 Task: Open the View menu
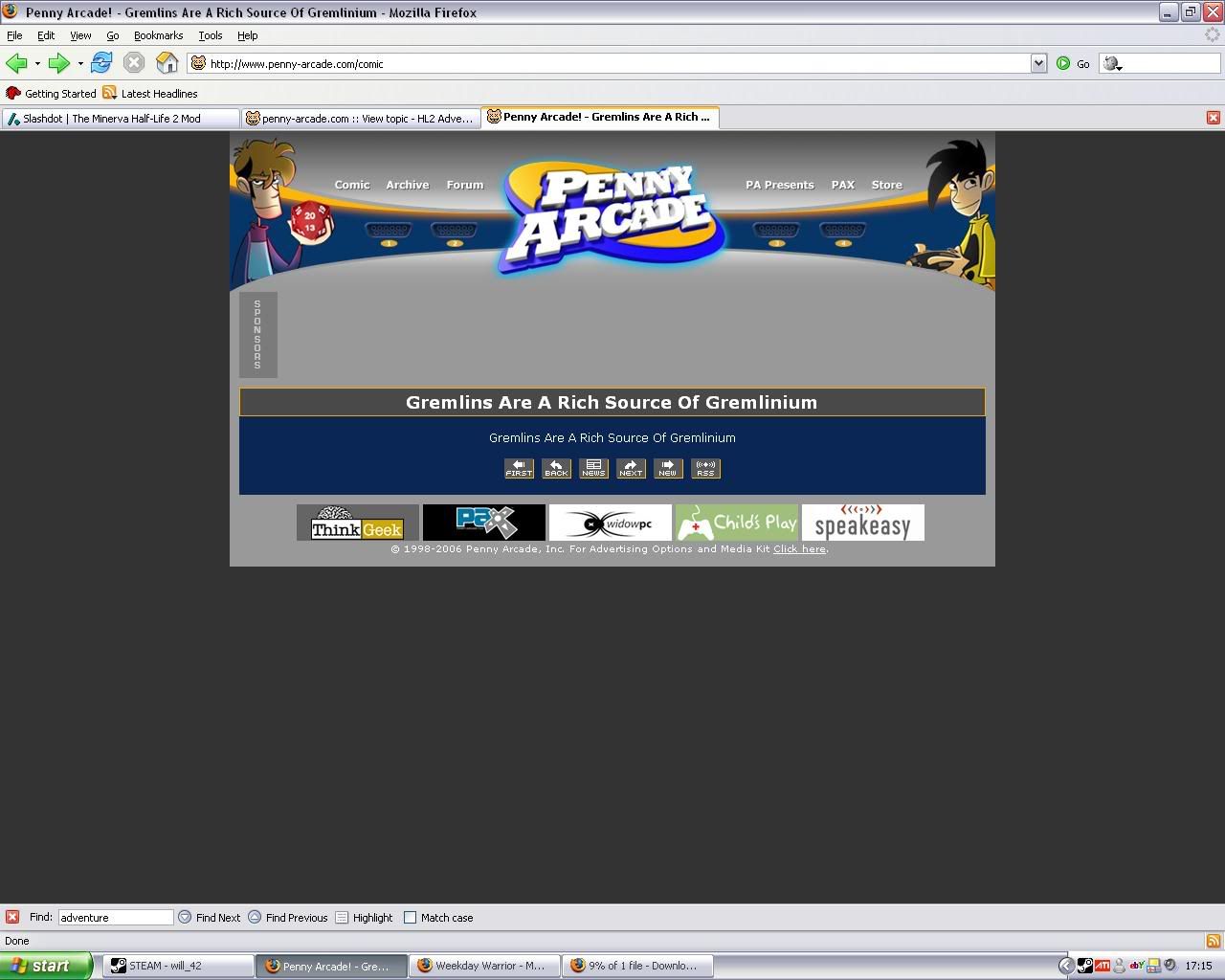pyautogui.click(x=80, y=35)
